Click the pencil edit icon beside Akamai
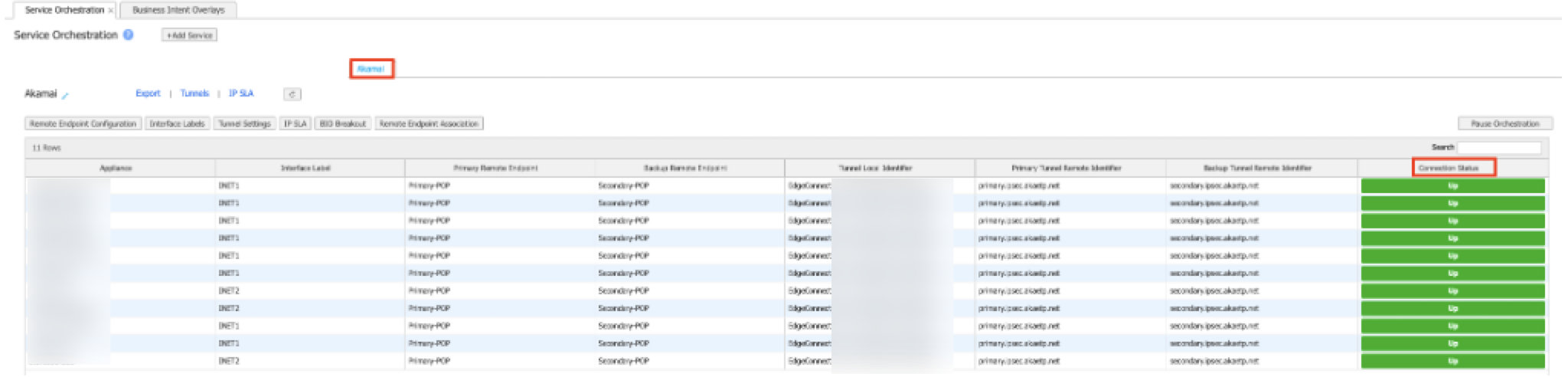Viewport: 1568px width, 377px height. click(x=66, y=96)
